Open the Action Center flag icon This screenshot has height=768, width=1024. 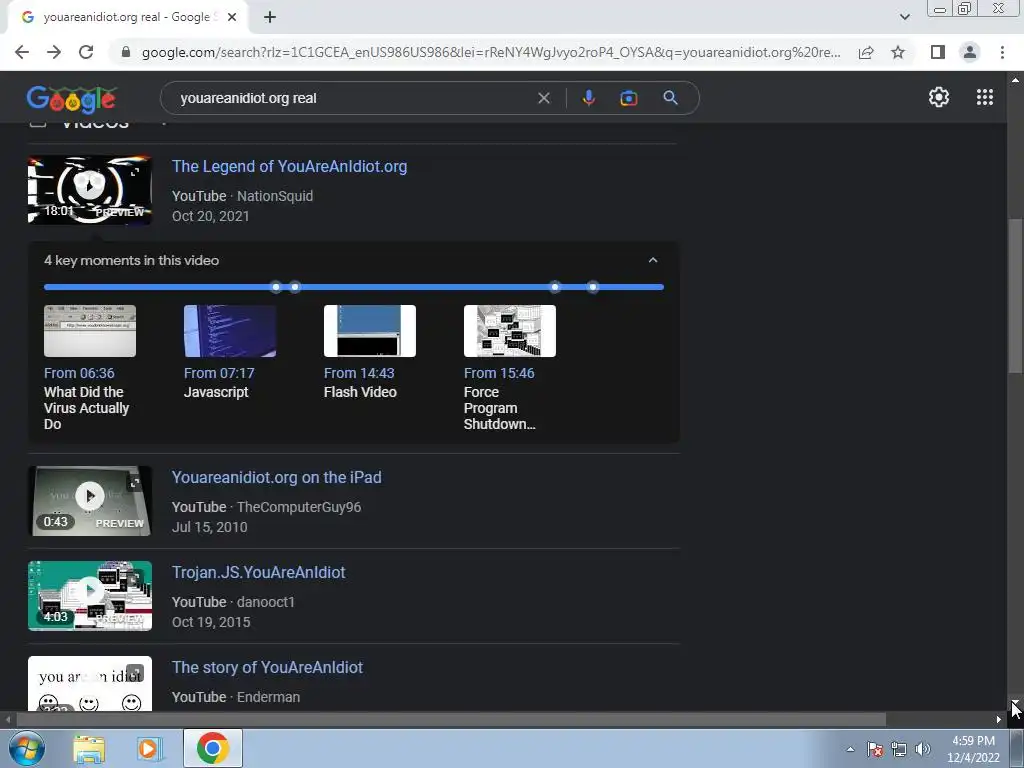875,749
